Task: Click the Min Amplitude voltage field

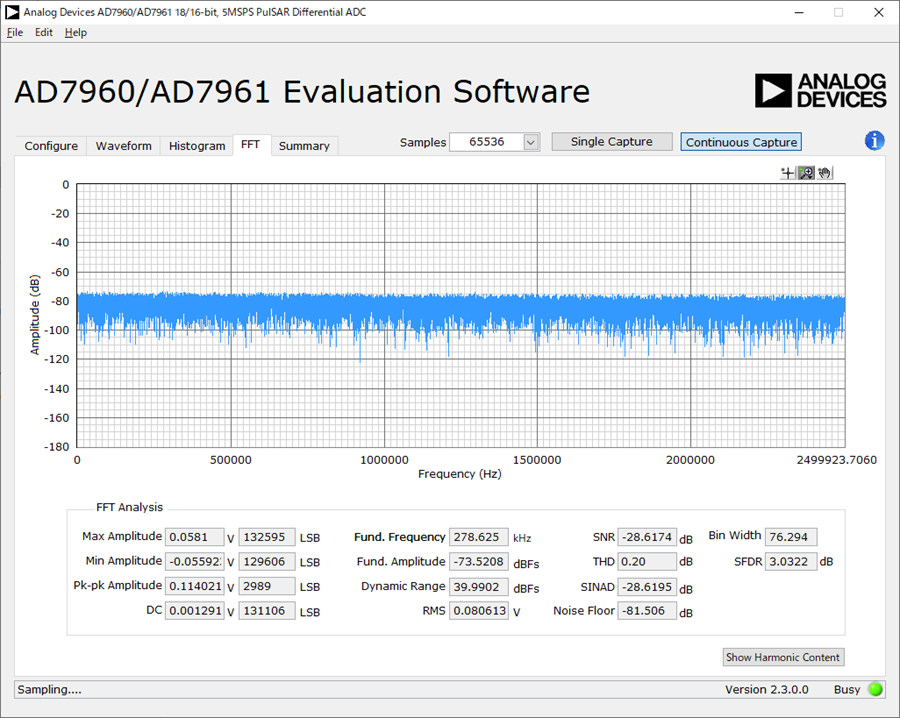Action: (x=195, y=561)
